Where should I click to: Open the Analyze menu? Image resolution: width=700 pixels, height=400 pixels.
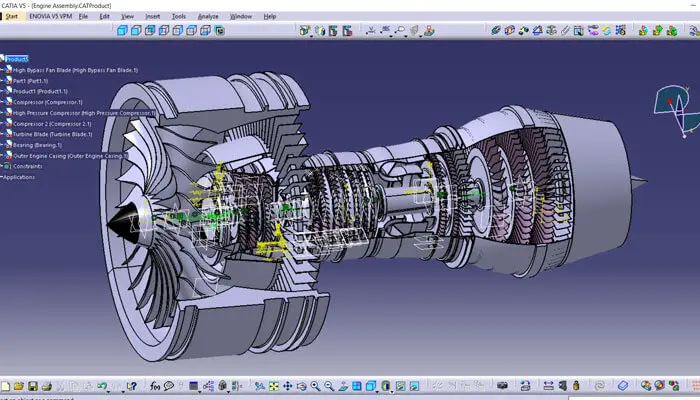[210, 16]
